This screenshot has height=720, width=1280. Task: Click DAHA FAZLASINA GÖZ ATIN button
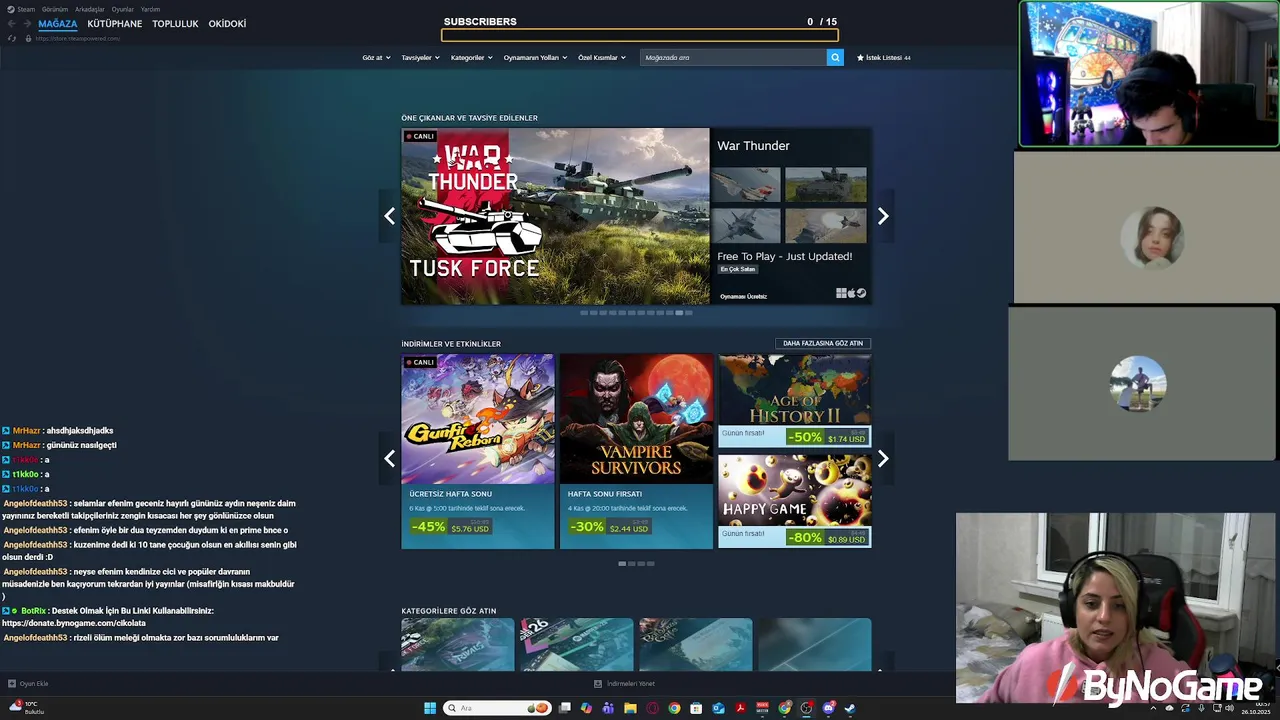823,343
